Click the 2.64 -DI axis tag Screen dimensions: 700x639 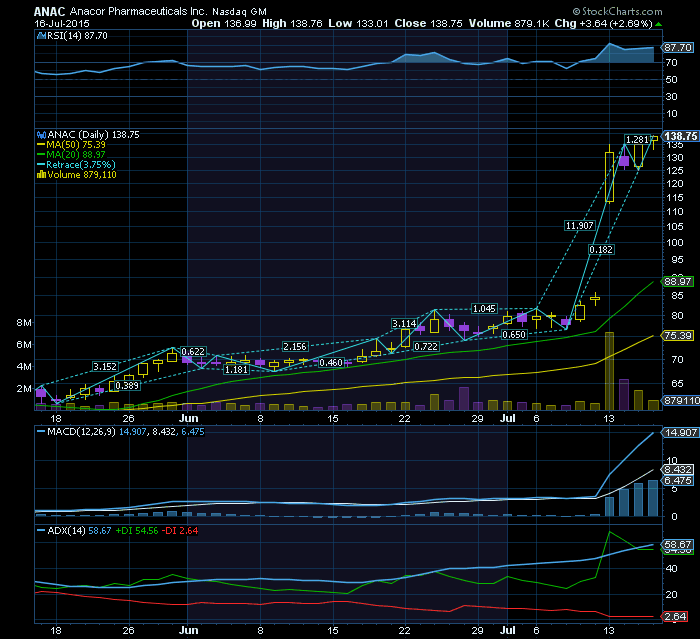pyautogui.click(x=675, y=616)
